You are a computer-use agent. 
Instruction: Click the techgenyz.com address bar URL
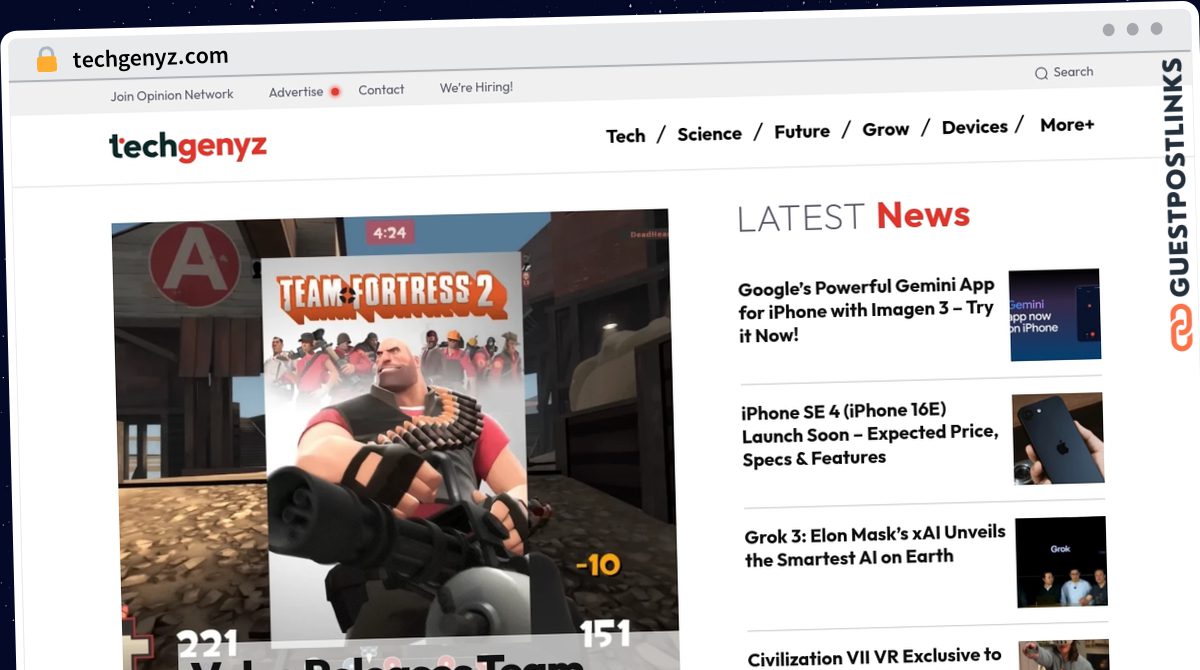coord(150,58)
